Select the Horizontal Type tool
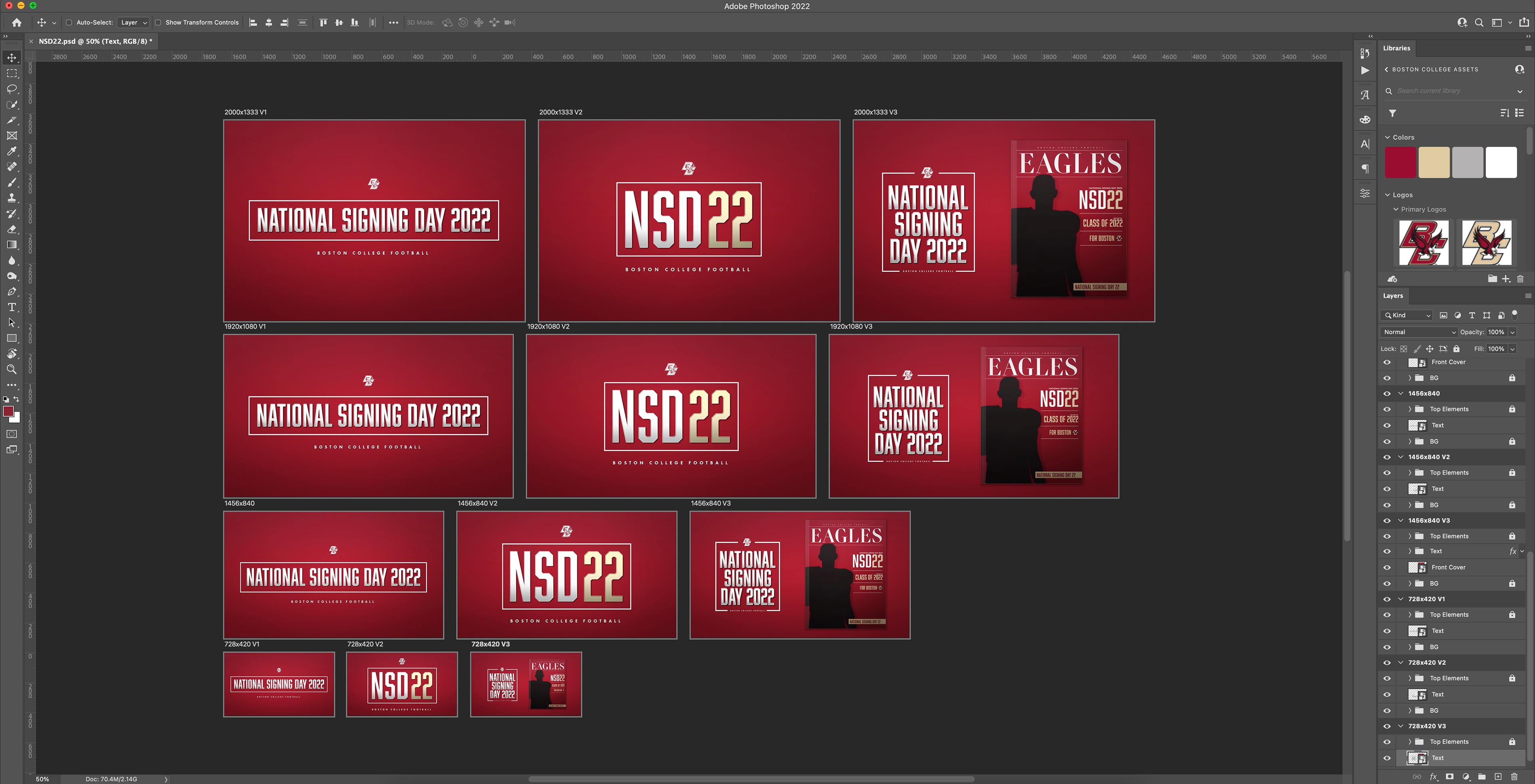Screen dimensions: 1535x784 pos(11,307)
